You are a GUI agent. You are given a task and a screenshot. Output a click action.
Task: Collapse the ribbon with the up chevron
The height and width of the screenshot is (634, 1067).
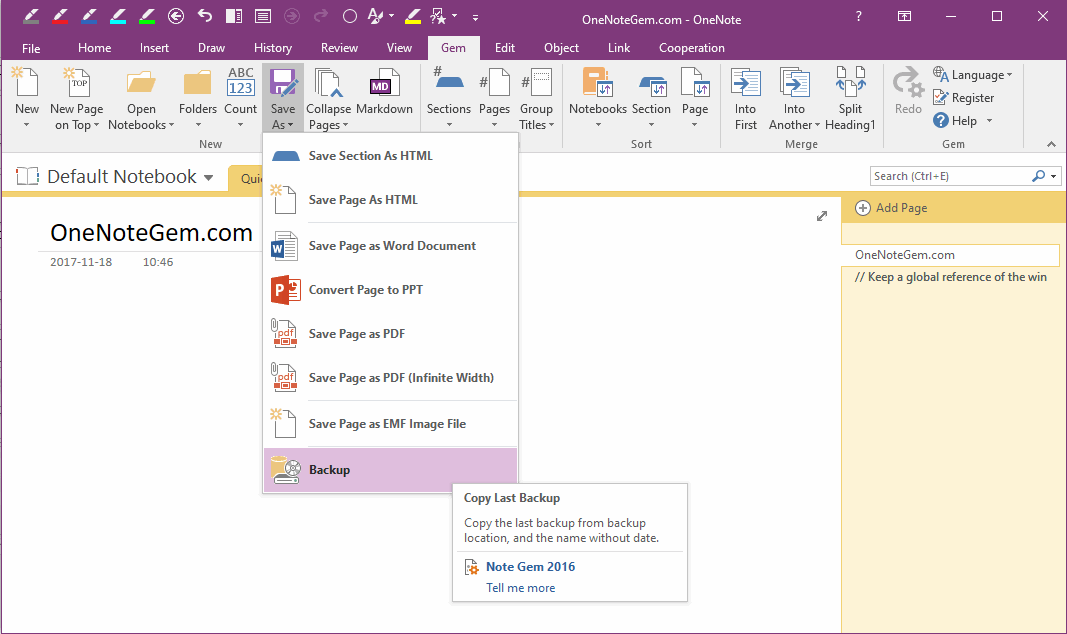(1051, 144)
